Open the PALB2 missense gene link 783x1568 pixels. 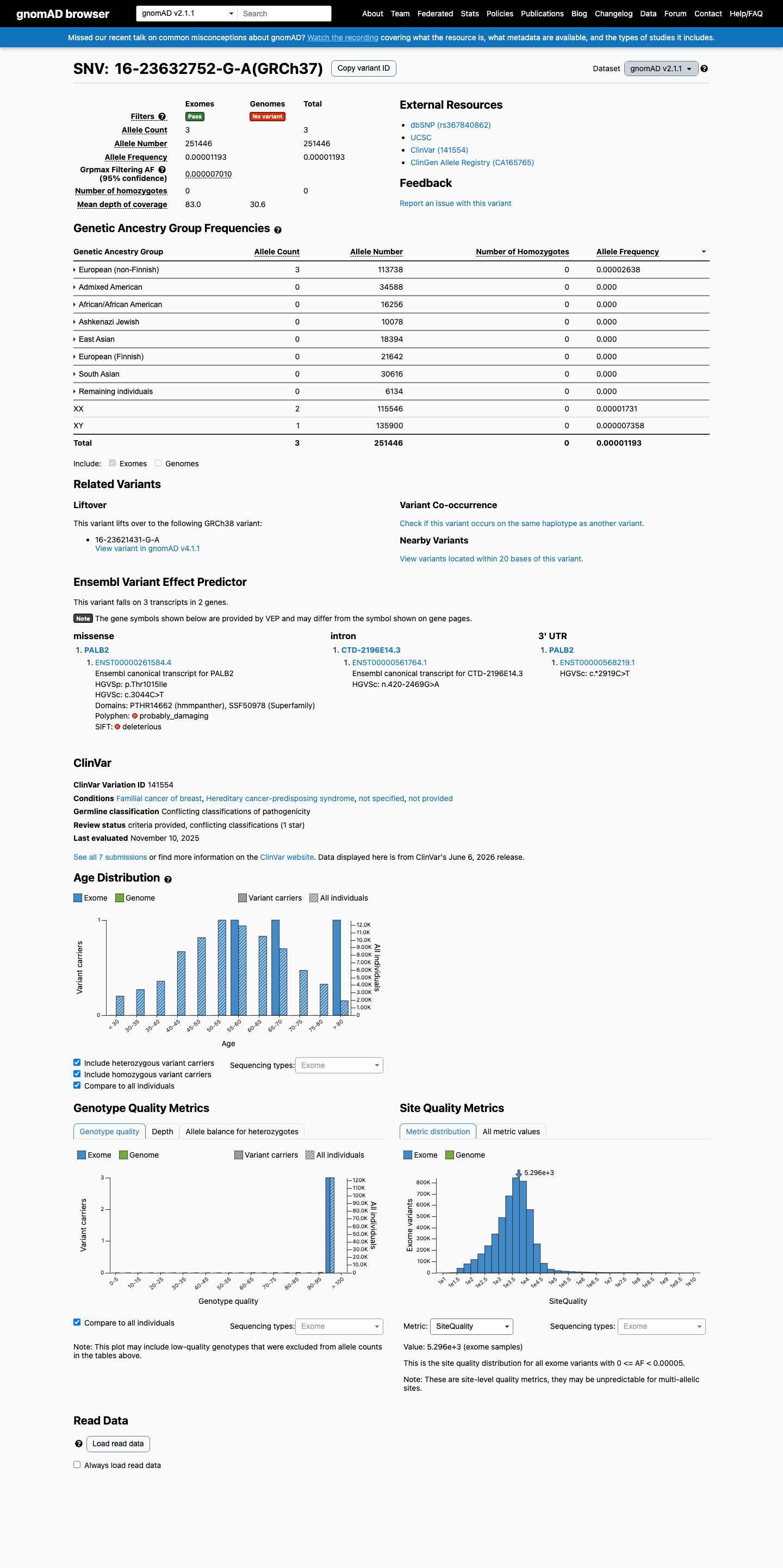click(x=96, y=650)
